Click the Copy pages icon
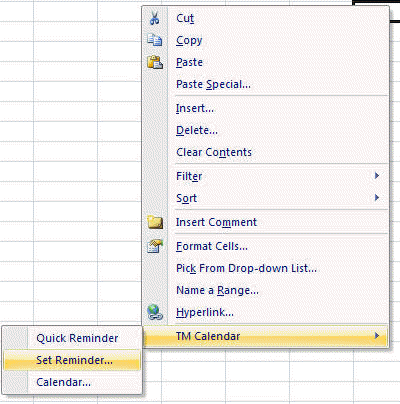This screenshot has height=404, width=400. [155, 40]
